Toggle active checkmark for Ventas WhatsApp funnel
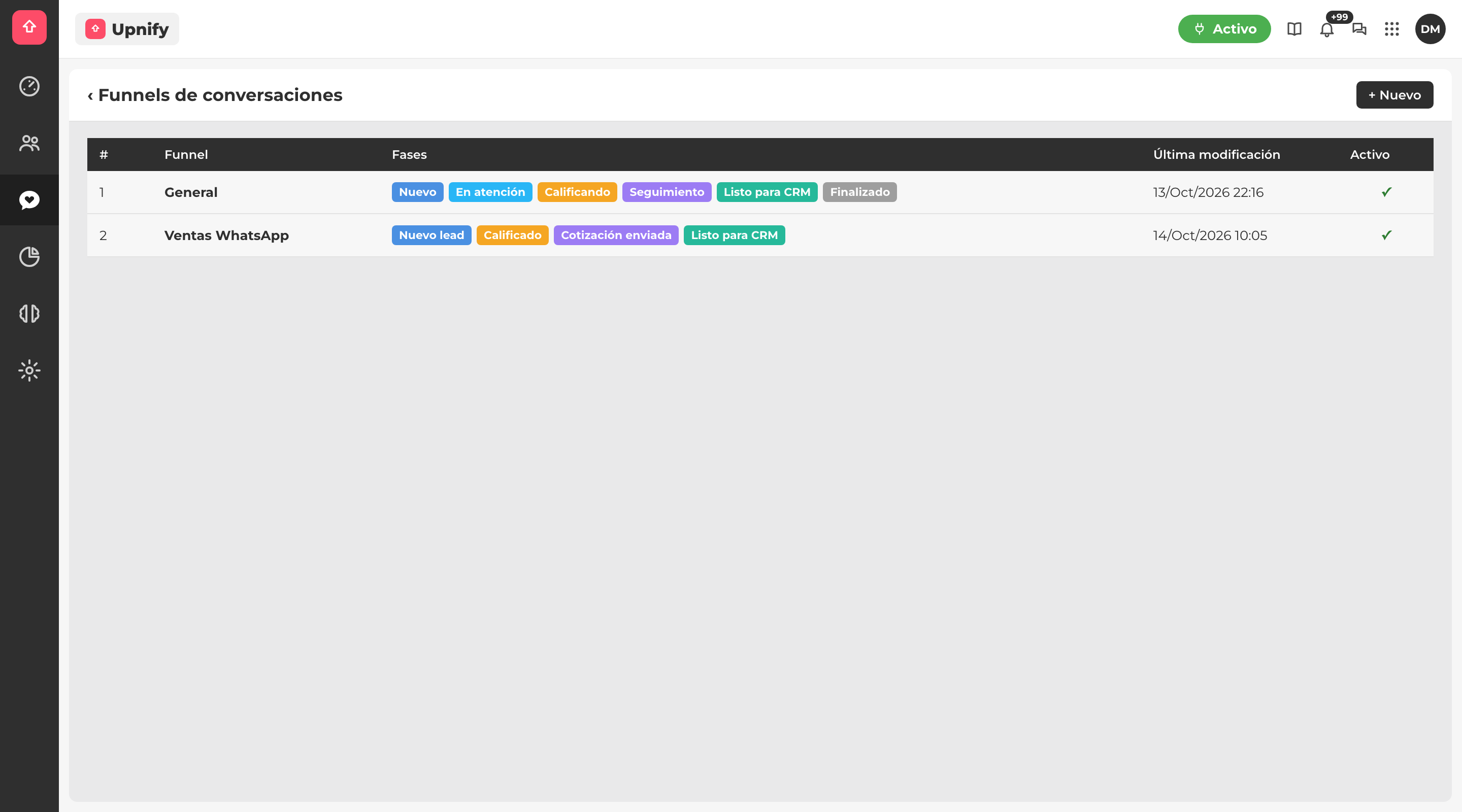The width and height of the screenshot is (1462, 812). (1386, 235)
